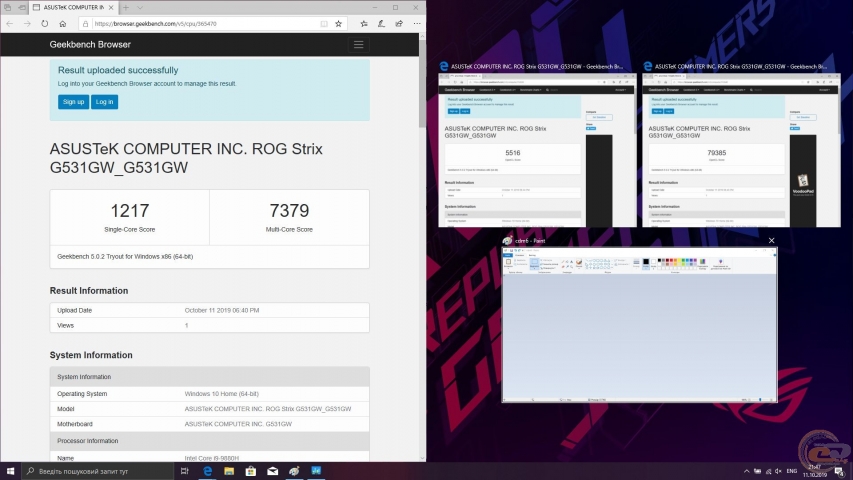Add page to favorites with star icon
The image size is (853, 480).
(338, 24)
